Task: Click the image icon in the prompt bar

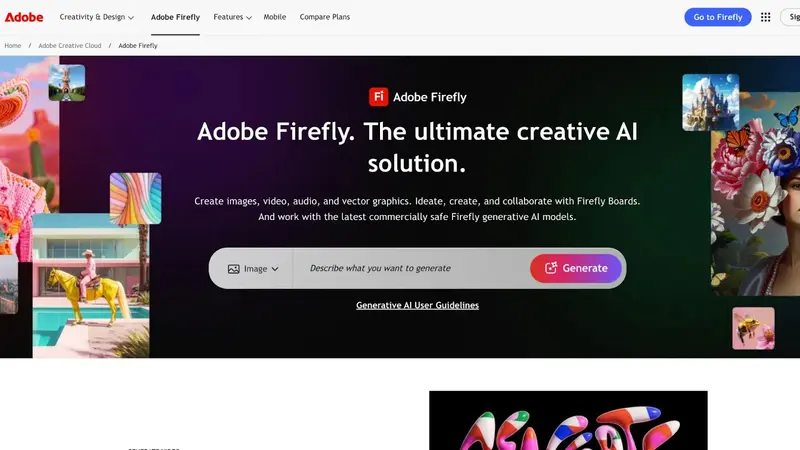Action: [234, 269]
